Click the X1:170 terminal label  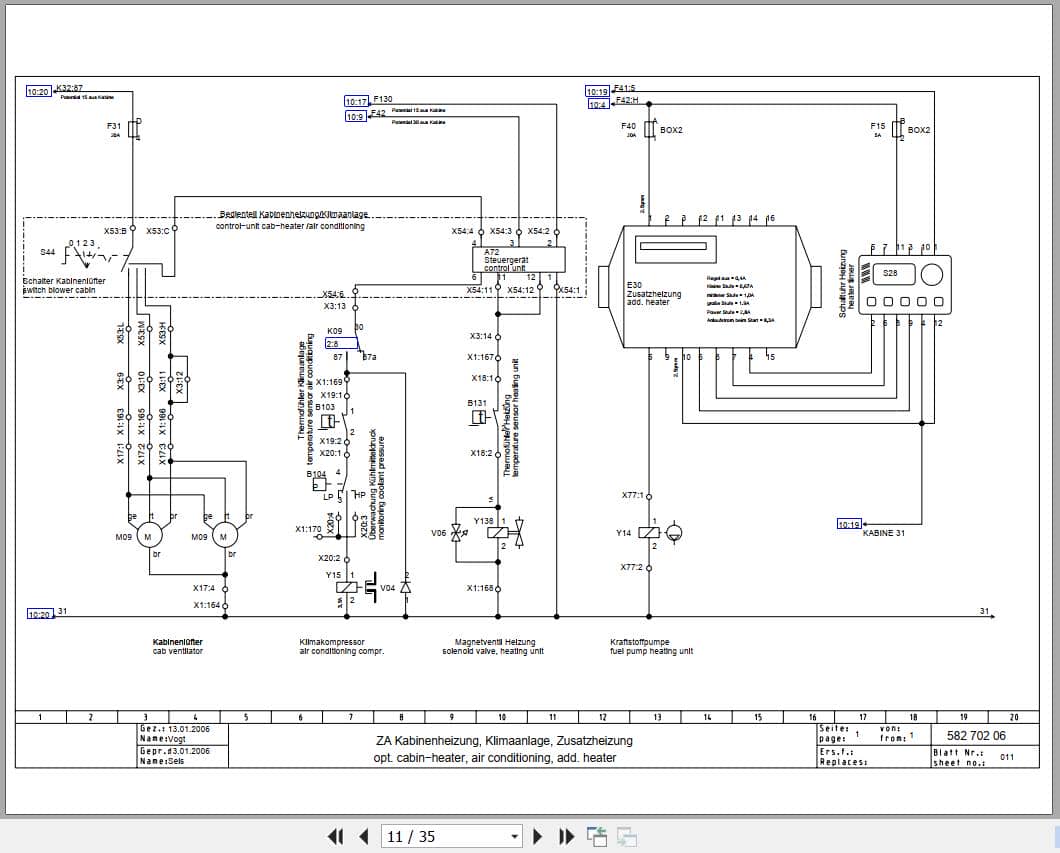[308, 529]
